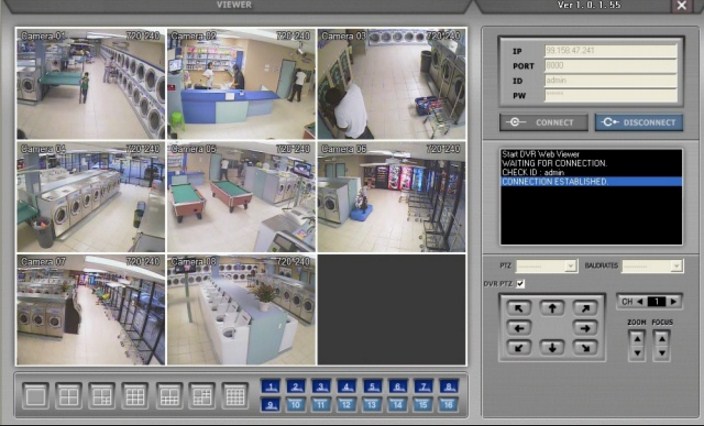Select Camera 05 pool tables feed
Viewport: 704px width, 426px height.
[x=242, y=197]
